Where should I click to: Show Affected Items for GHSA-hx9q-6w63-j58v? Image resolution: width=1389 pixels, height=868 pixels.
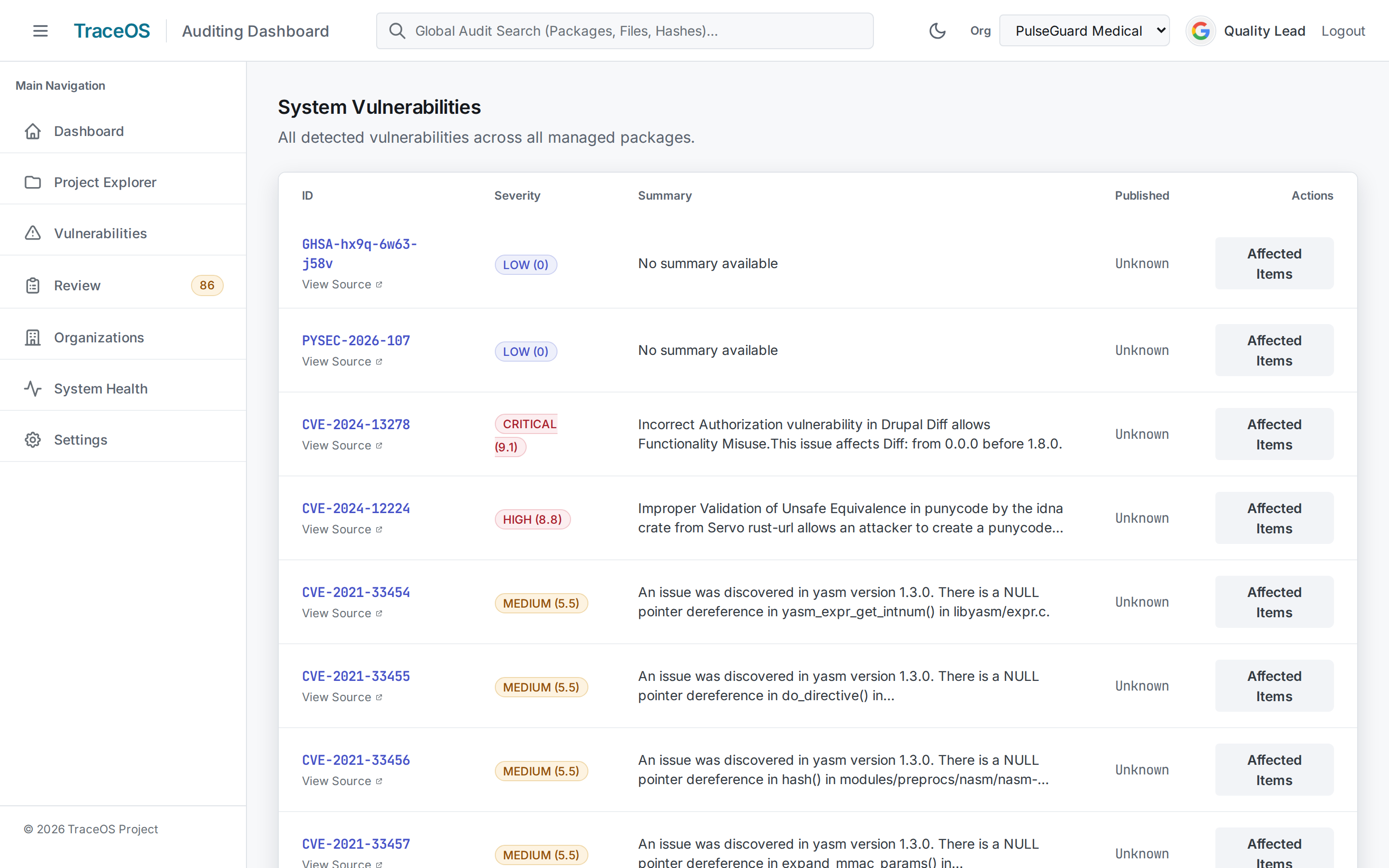point(1274,263)
